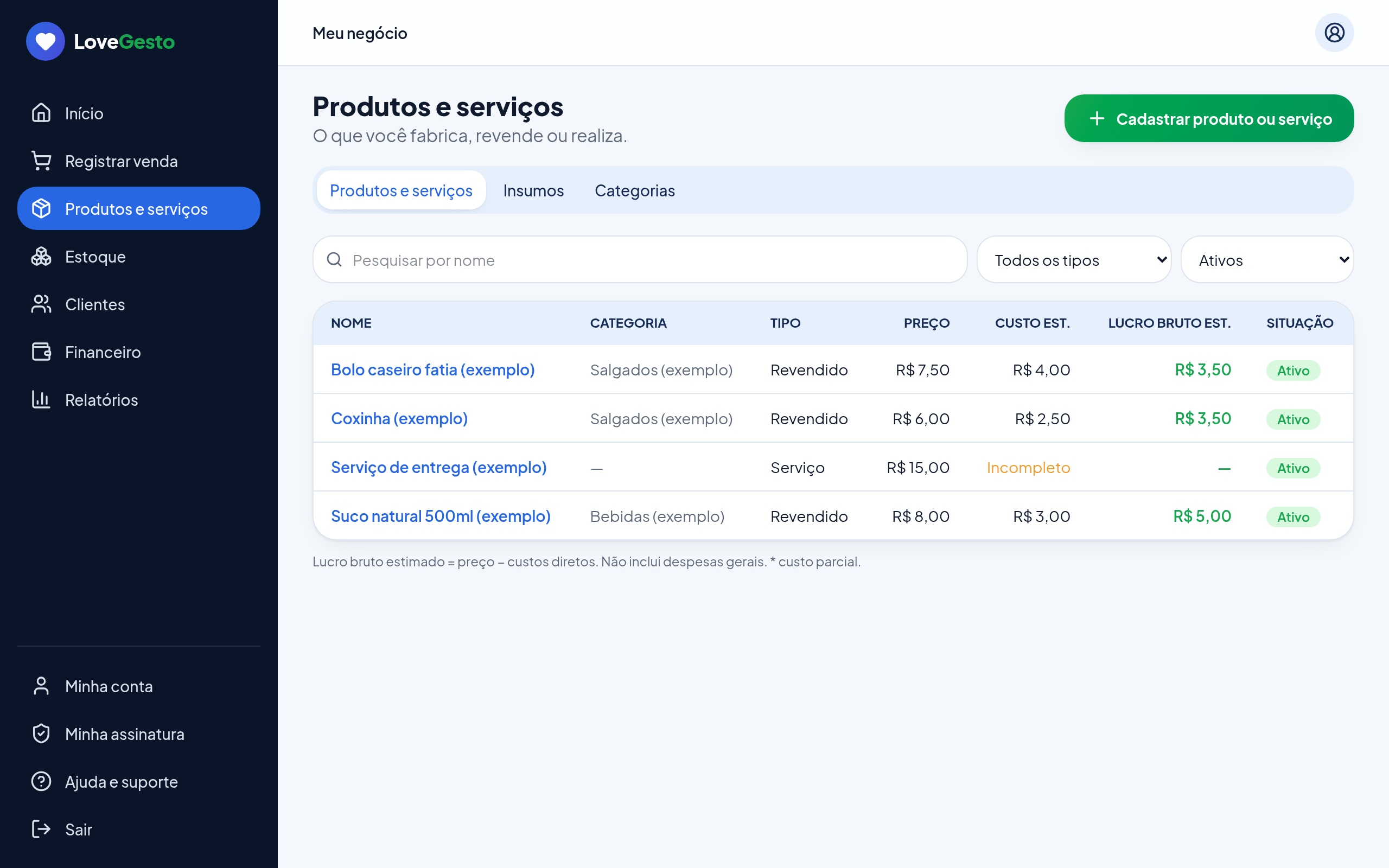The height and width of the screenshot is (868, 1389).
Task: Open Coxinha (exemplo) product link
Action: click(x=399, y=418)
